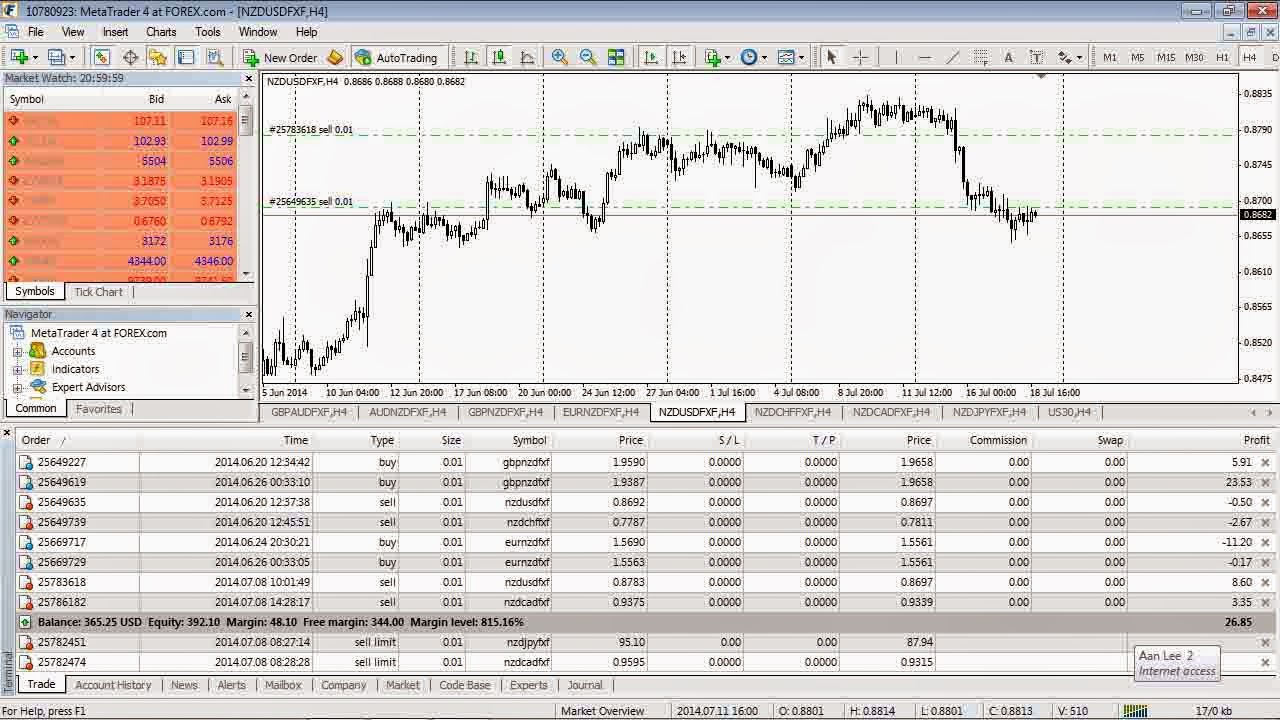The width and height of the screenshot is (1280, 720).
Task: Open the Alerts terminal tab
Action: [x=231, y=685]
